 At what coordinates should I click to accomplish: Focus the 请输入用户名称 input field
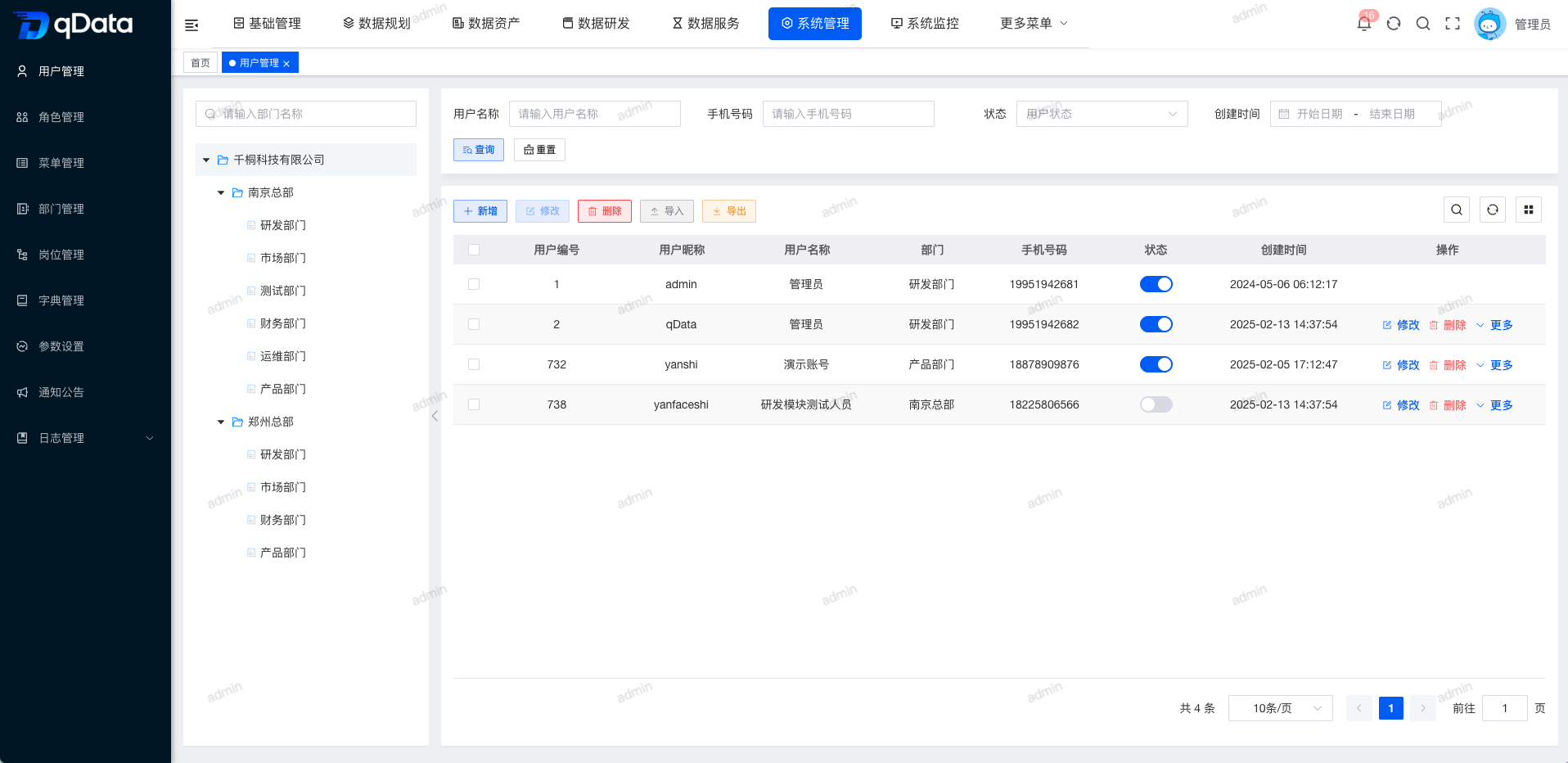(595, 114)
